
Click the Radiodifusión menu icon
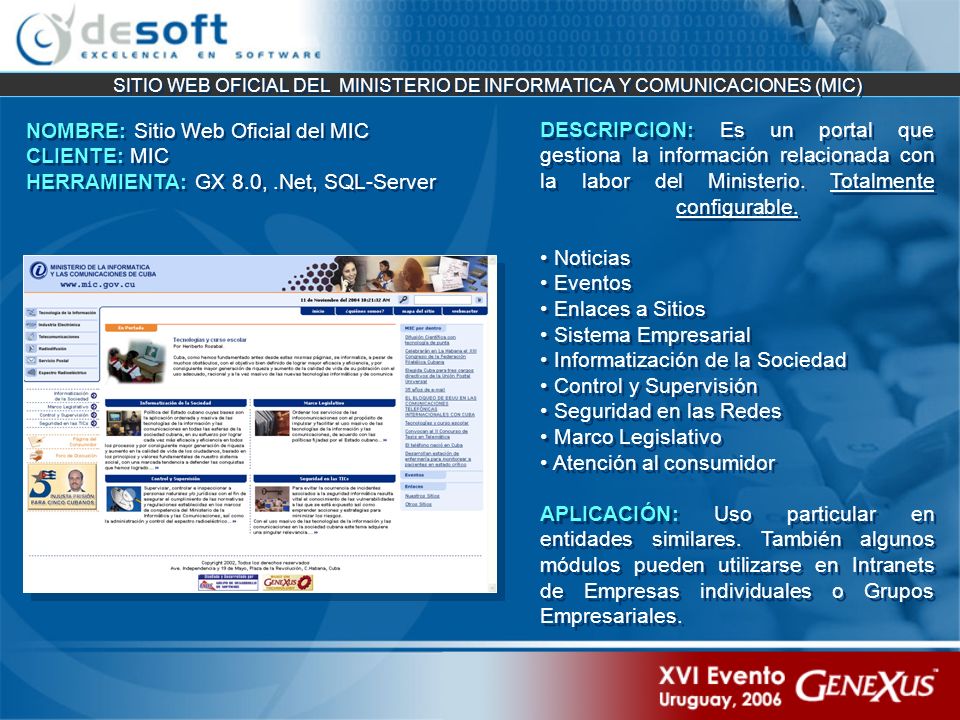(31, 348)
